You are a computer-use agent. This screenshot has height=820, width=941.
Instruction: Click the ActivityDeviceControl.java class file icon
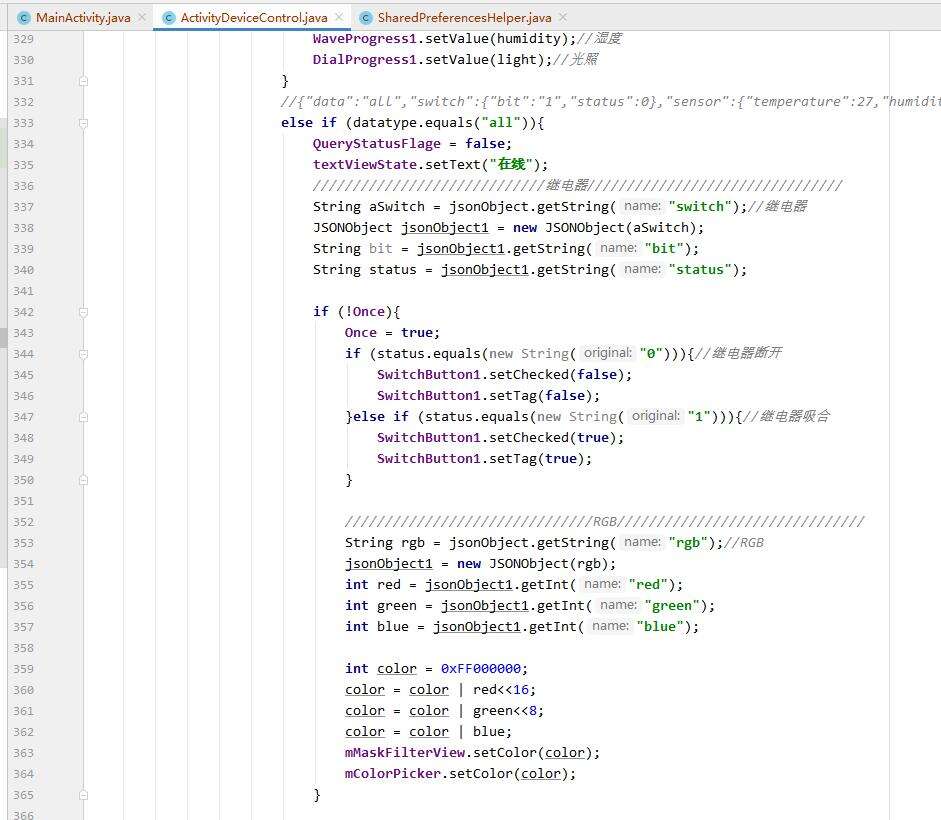click(x=168, y=18)
